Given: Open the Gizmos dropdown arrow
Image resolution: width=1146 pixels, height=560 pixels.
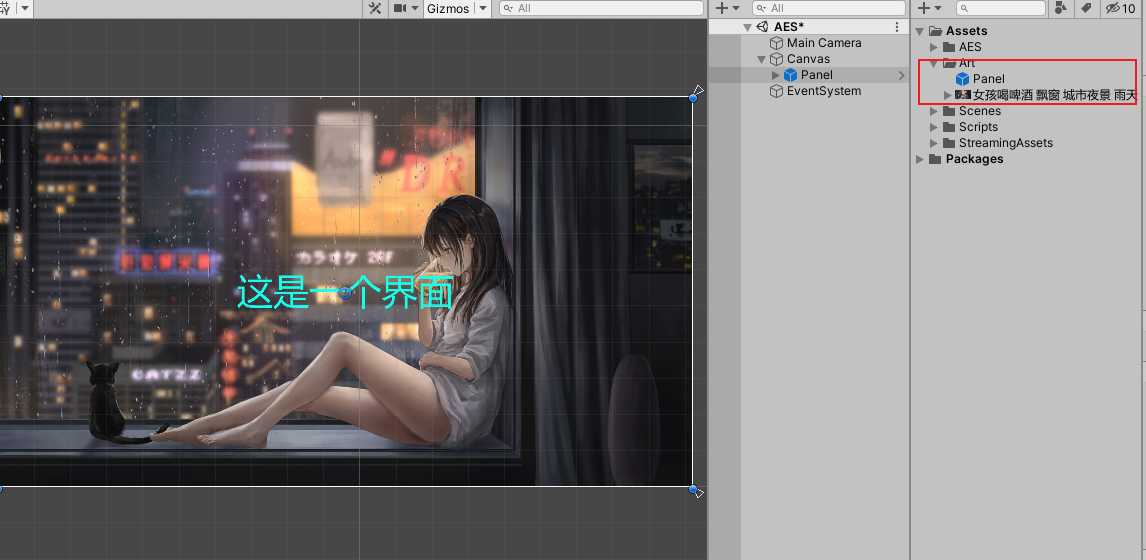Looking at the screenshot, I should pos(482,8).
